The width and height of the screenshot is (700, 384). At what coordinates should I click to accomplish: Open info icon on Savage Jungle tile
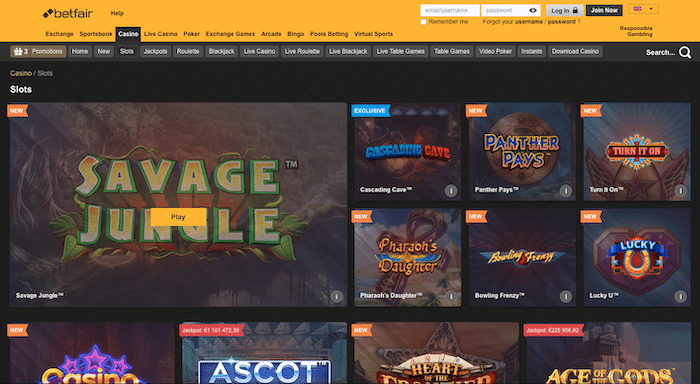click(x=337, y=296)
